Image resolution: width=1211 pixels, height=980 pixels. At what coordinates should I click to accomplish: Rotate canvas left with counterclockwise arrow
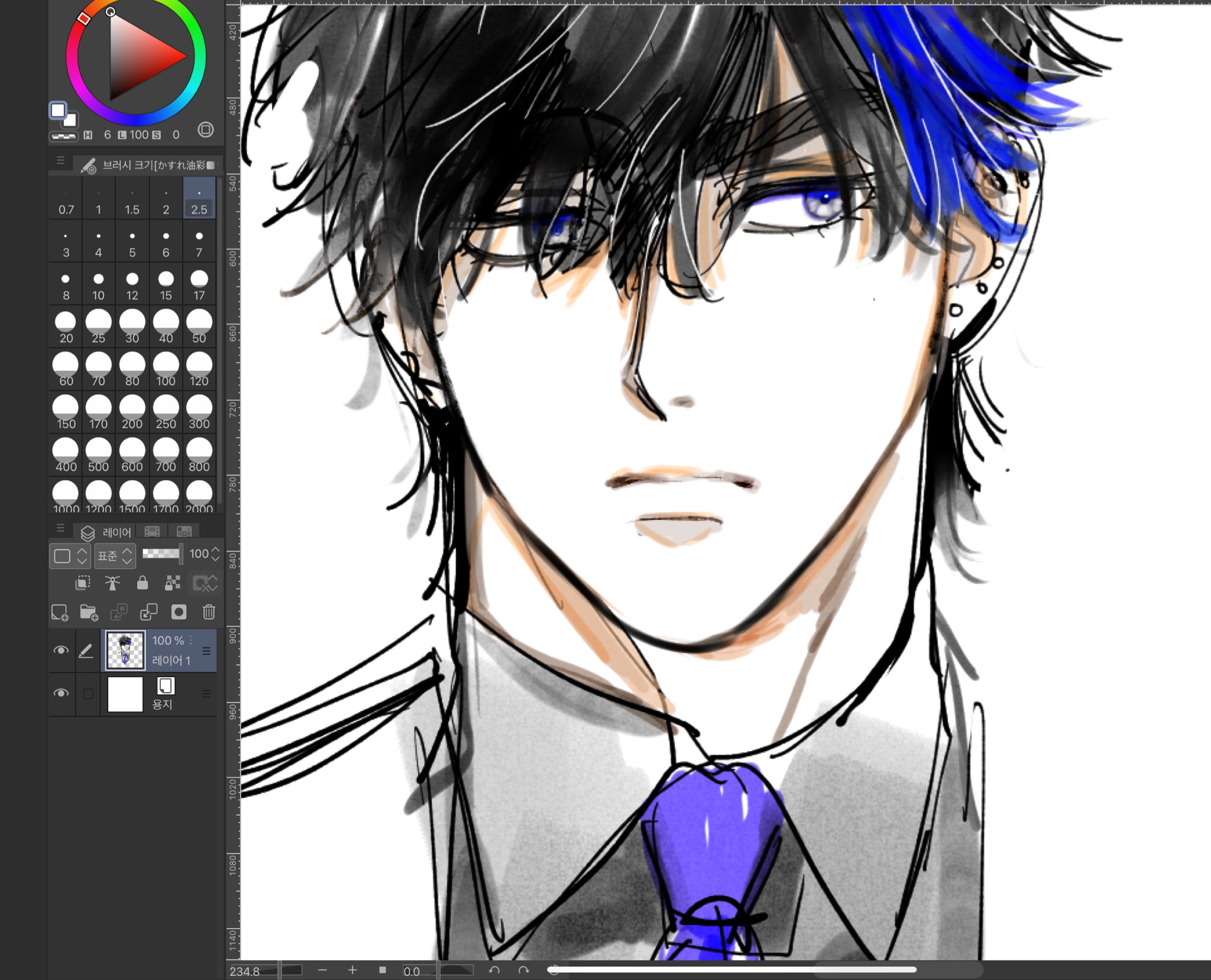pos(494,970)
